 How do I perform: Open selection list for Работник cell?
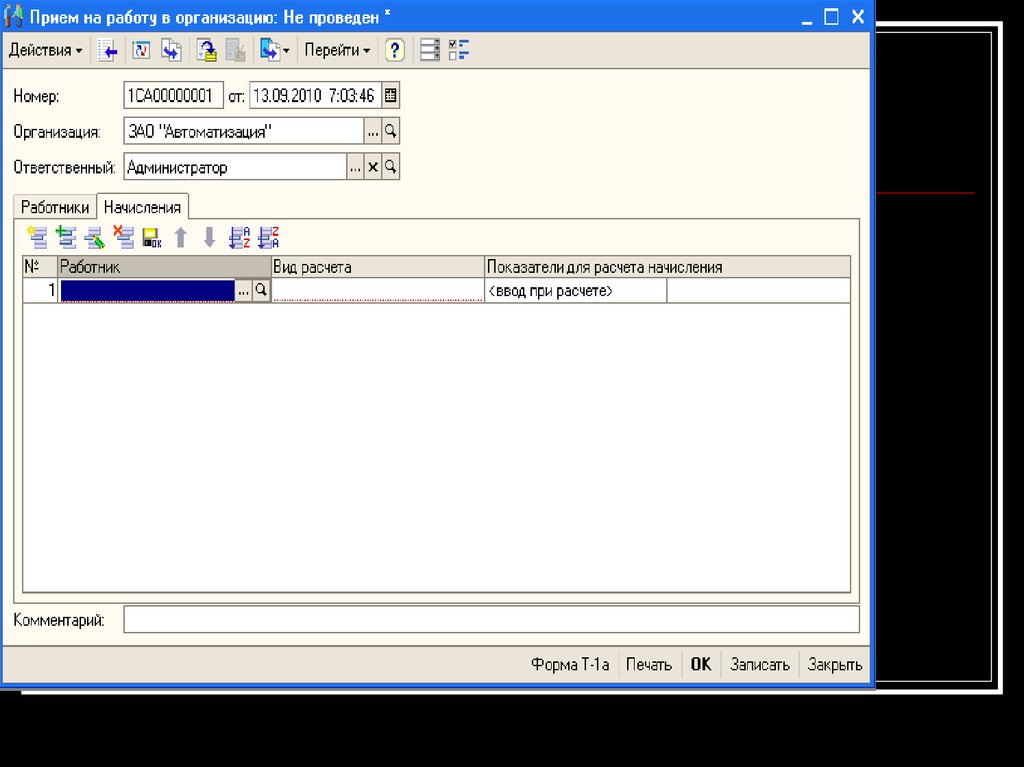(x=243, y=290)
